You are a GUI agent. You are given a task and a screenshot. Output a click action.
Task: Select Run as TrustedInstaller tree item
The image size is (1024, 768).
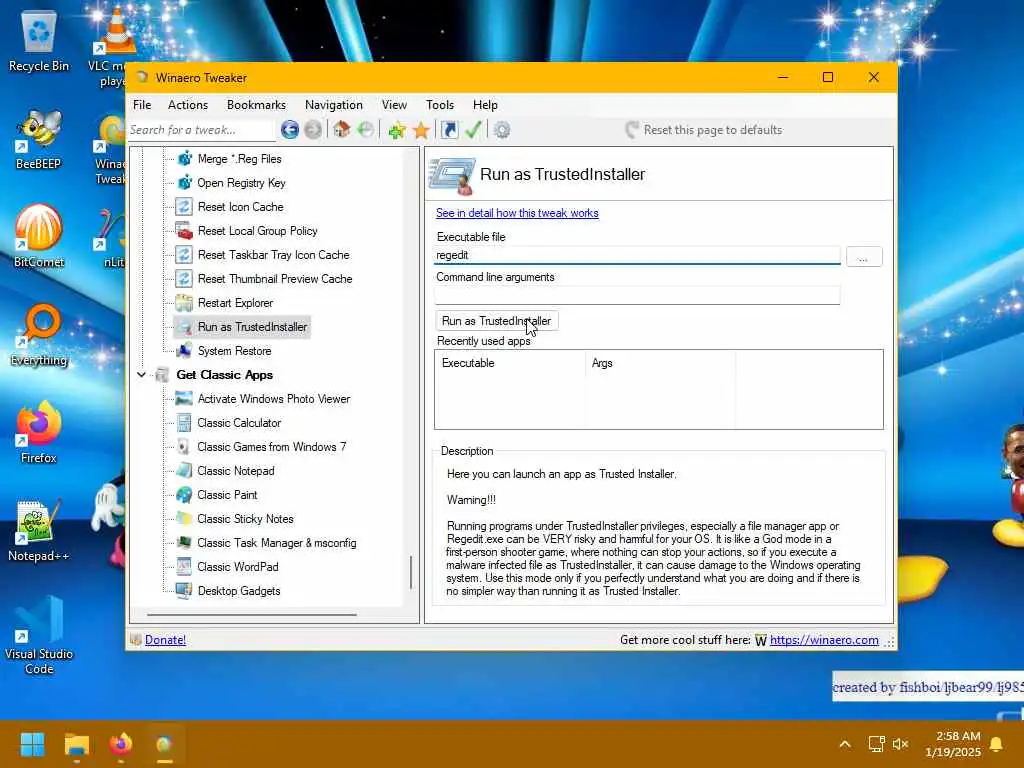point(252,327)
